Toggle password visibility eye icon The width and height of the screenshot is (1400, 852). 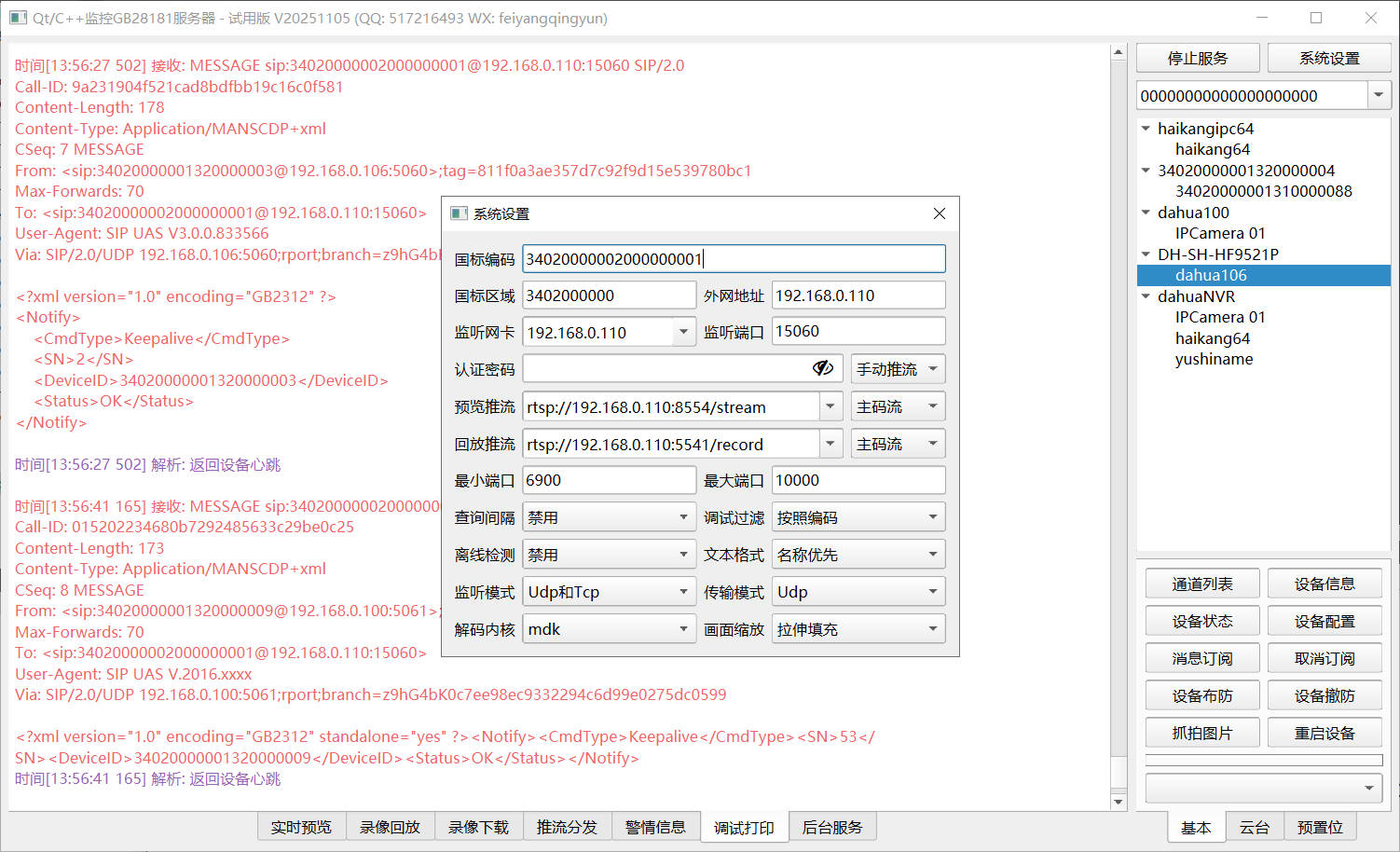point(822,368)
